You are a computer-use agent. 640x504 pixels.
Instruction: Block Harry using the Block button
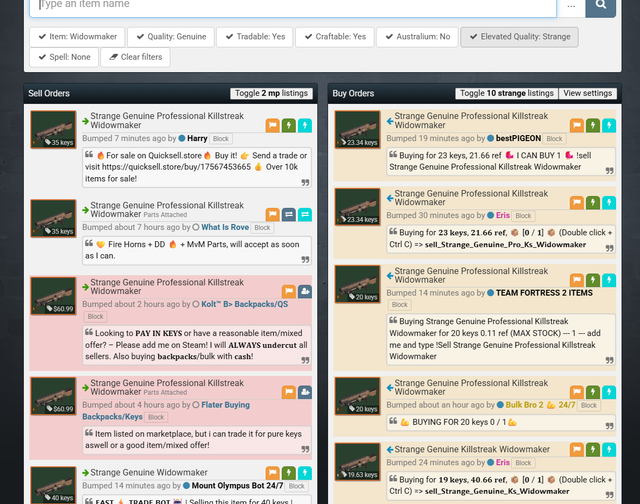(221, 139)
